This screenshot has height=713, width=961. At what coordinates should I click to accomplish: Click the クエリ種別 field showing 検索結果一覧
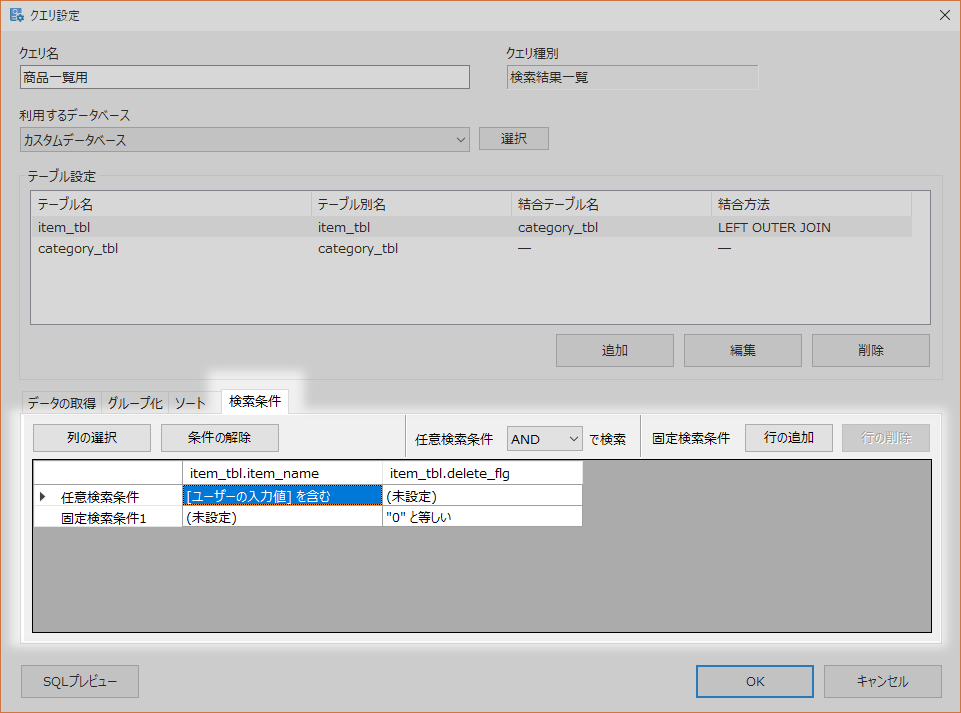pos(632,77)
